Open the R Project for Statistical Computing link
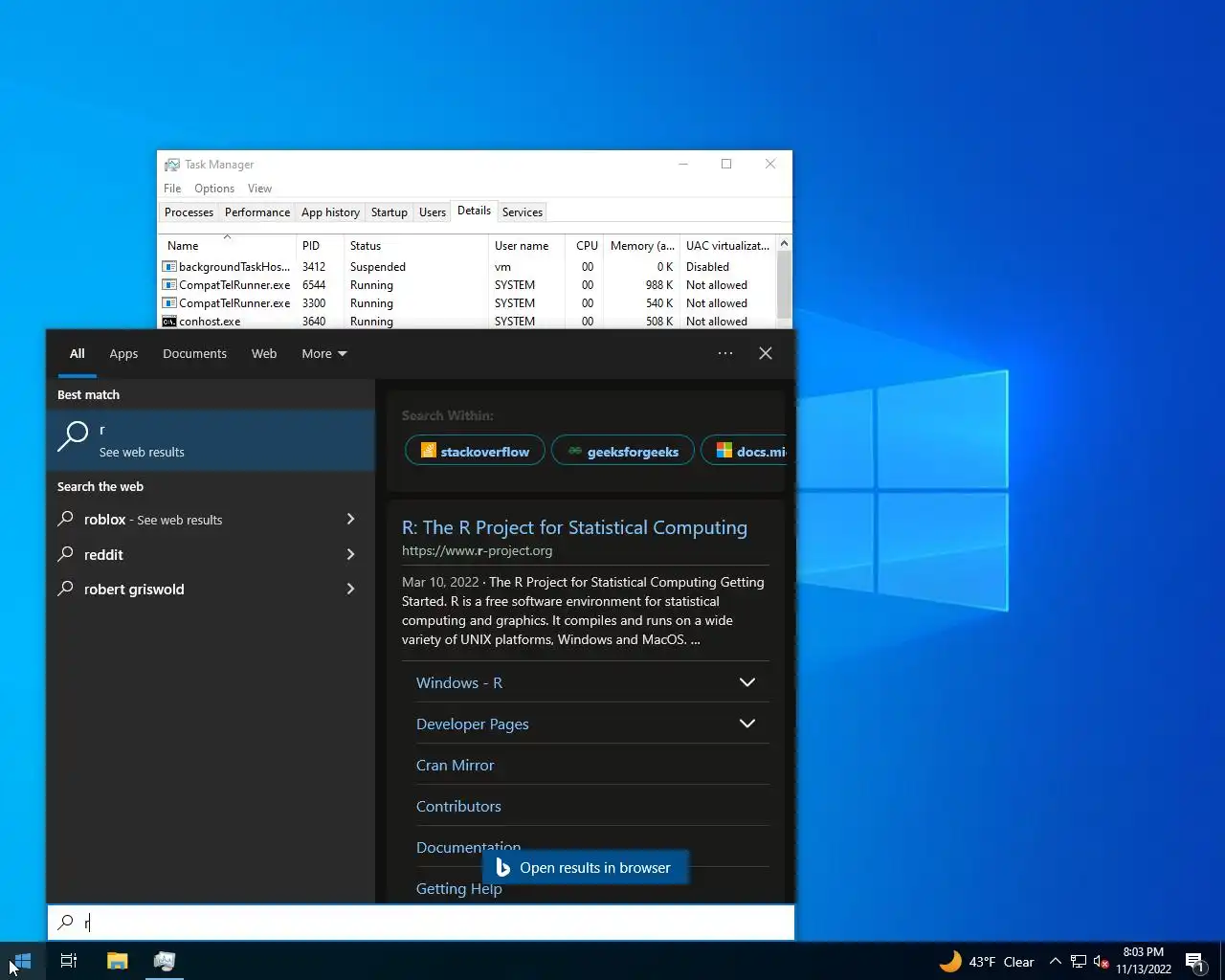Image resolution: width=1225 pixels, height=980 pixels. 574,527
